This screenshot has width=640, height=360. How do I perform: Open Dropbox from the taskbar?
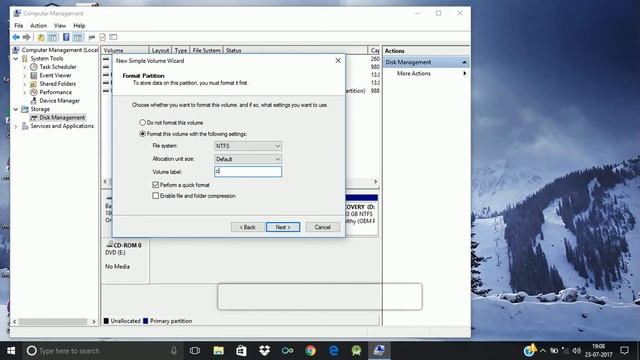pos(264,351)
